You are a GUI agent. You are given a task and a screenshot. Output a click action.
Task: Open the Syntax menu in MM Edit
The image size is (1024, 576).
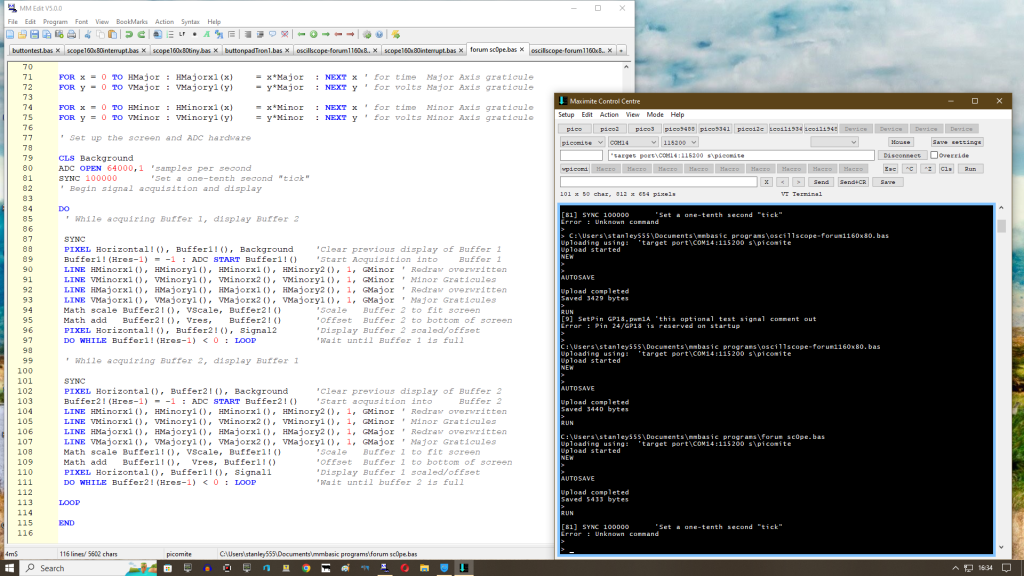coord(189,21)
